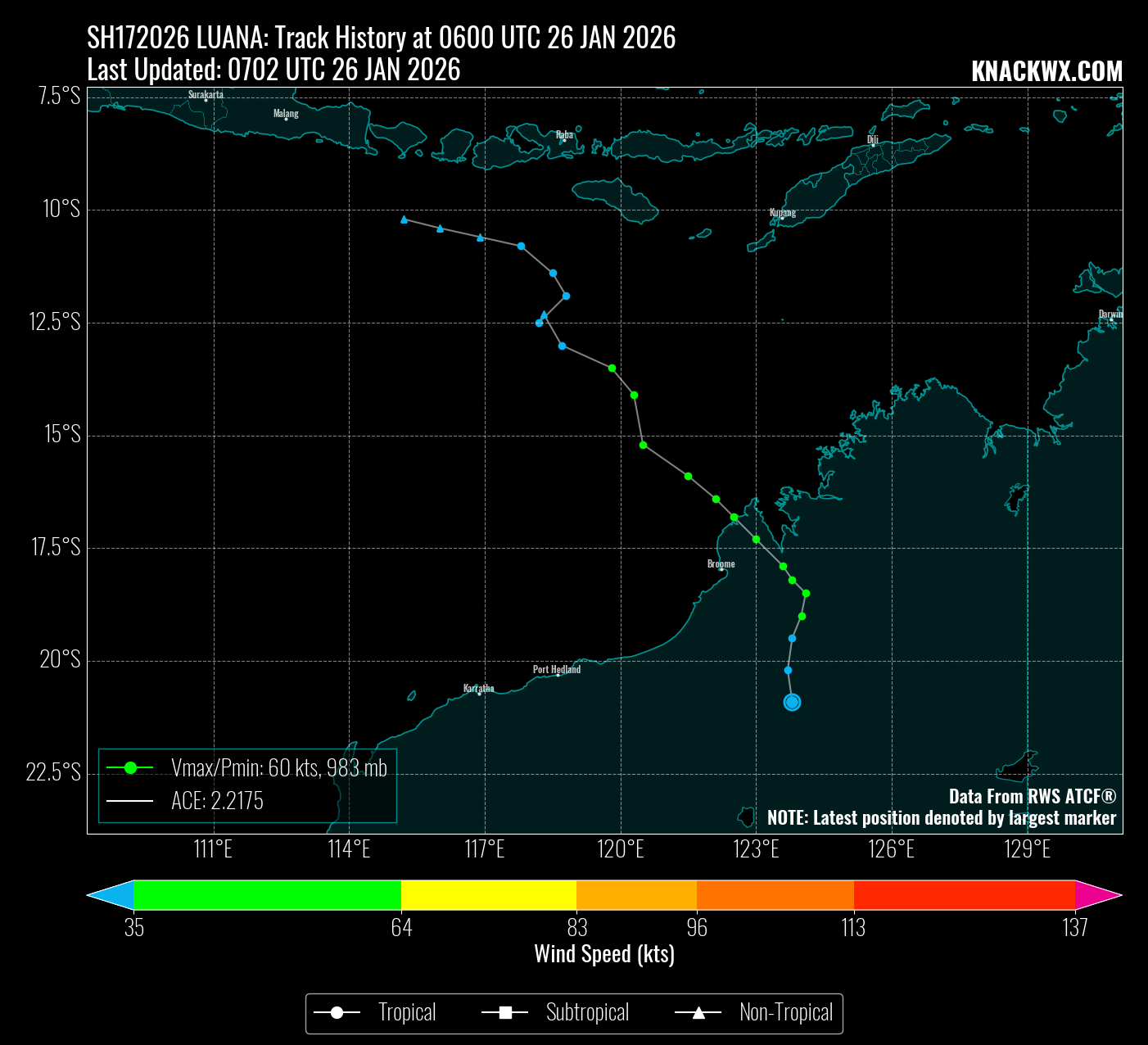Click the magenta right arrow of colorbar

click(x=1097, y=895)
